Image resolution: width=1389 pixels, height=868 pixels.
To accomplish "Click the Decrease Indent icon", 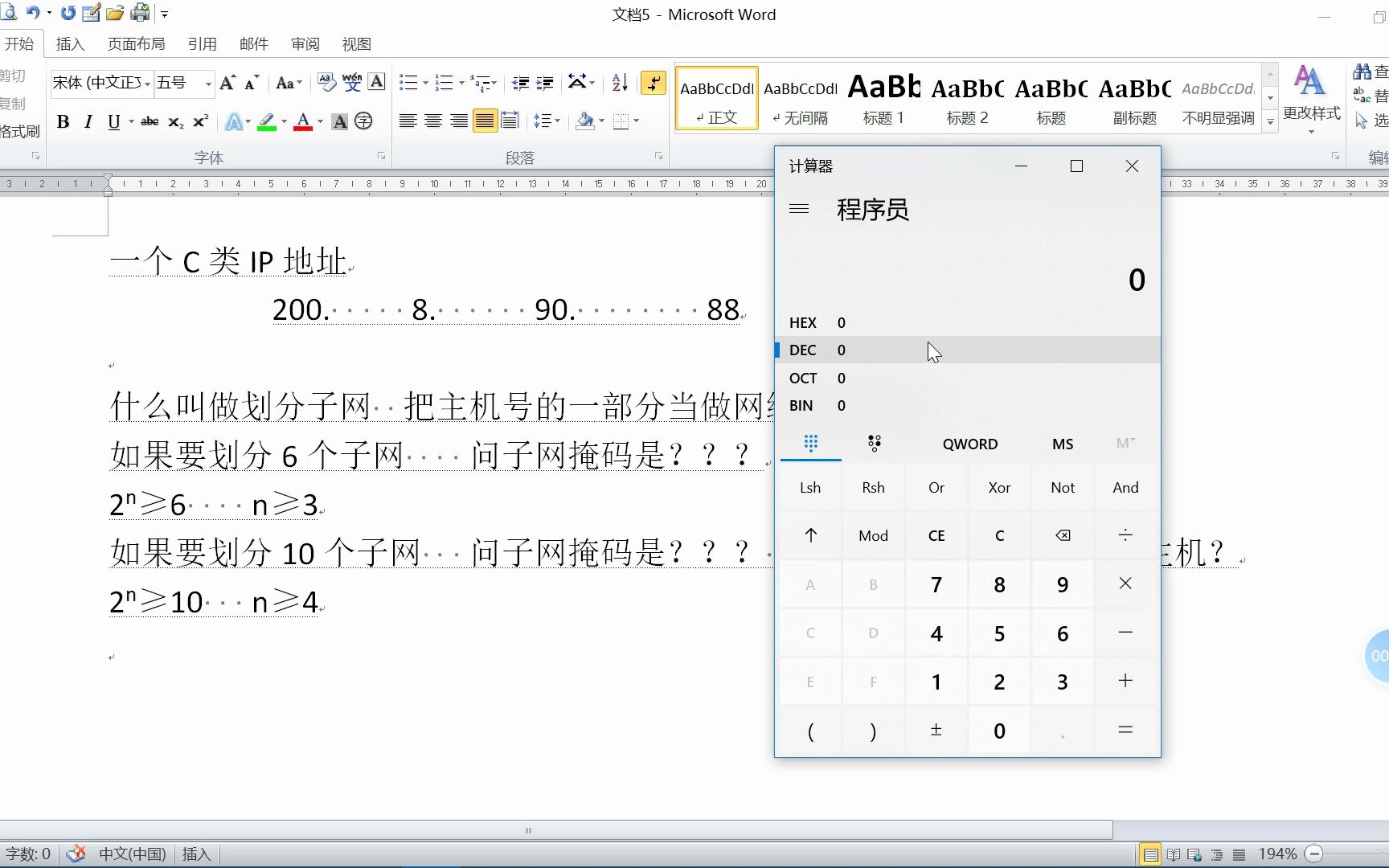I will click(521, 83).
